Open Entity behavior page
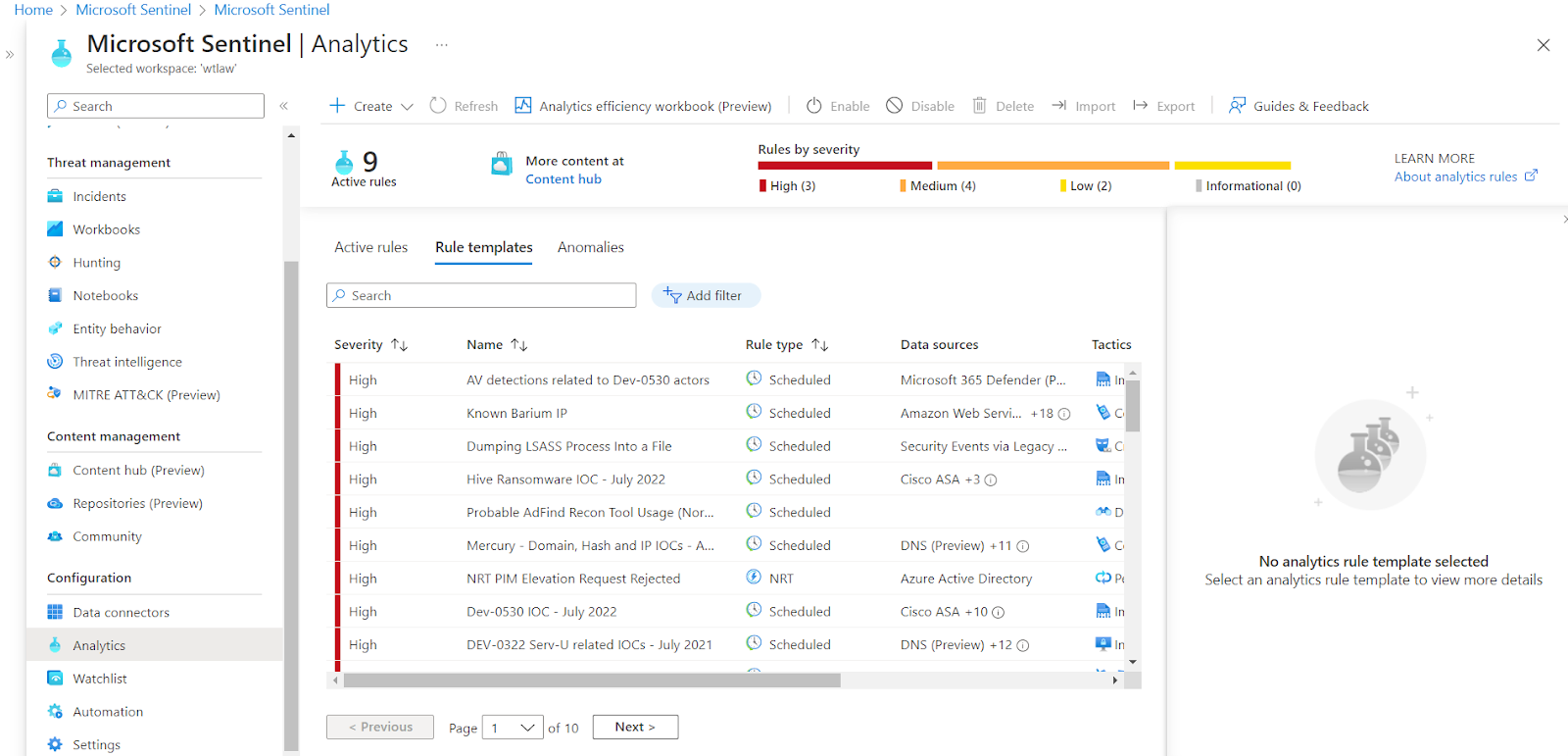 [117, 328]
